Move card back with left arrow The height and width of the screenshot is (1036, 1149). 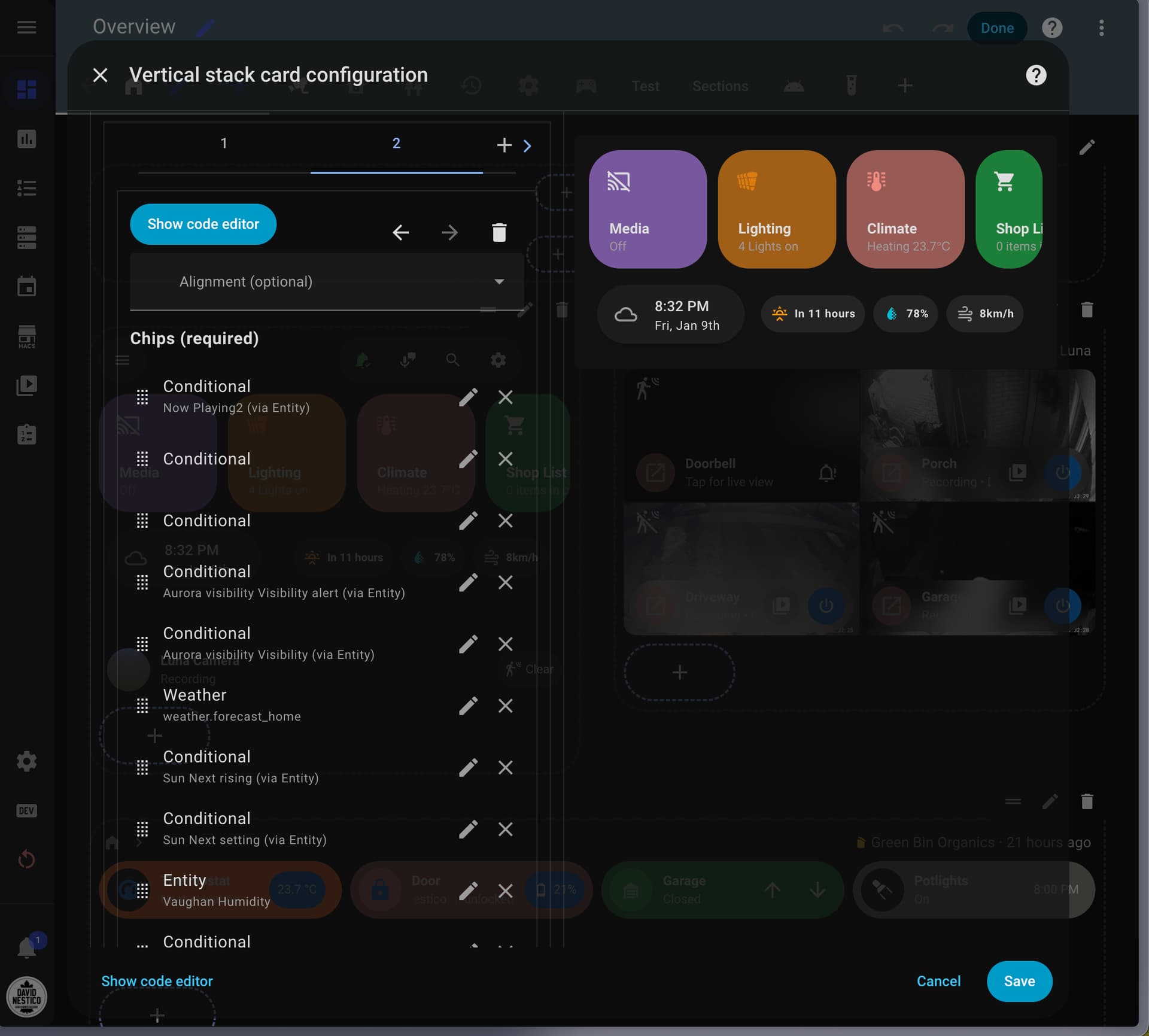(400, 232)
